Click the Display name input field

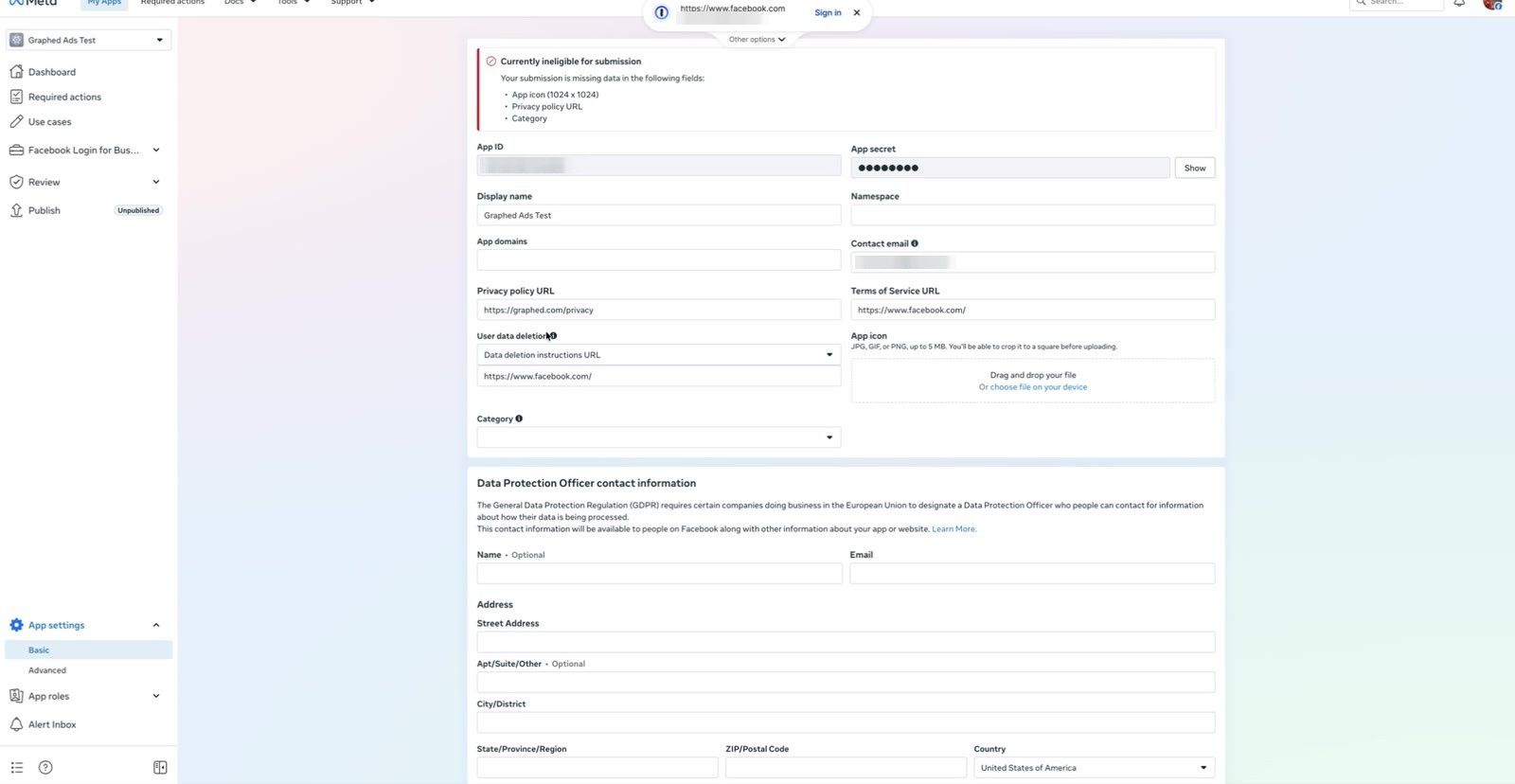click(x=658, y=215)
